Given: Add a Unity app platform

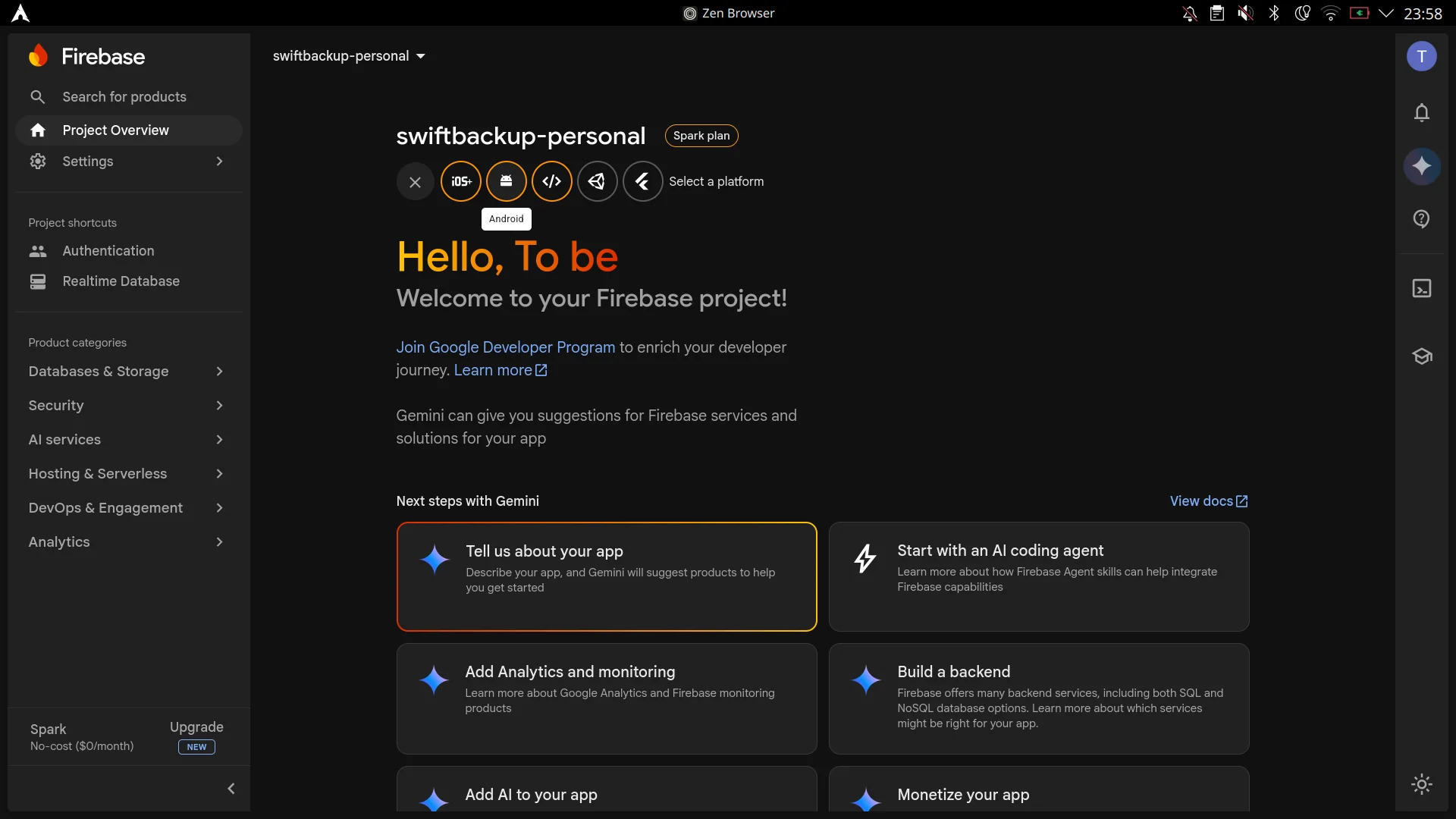Looking at the screenshot, I should click(598, 181).
